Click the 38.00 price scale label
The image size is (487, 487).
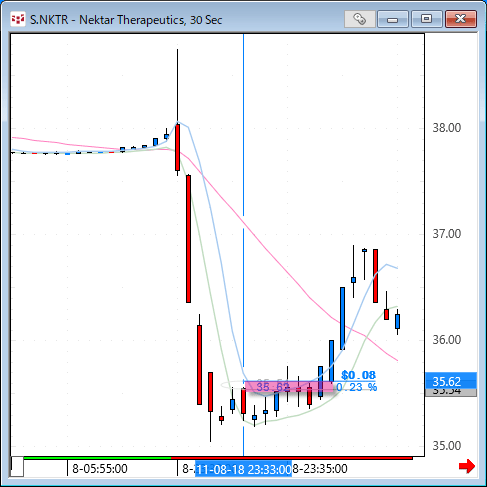click(447, 128)
